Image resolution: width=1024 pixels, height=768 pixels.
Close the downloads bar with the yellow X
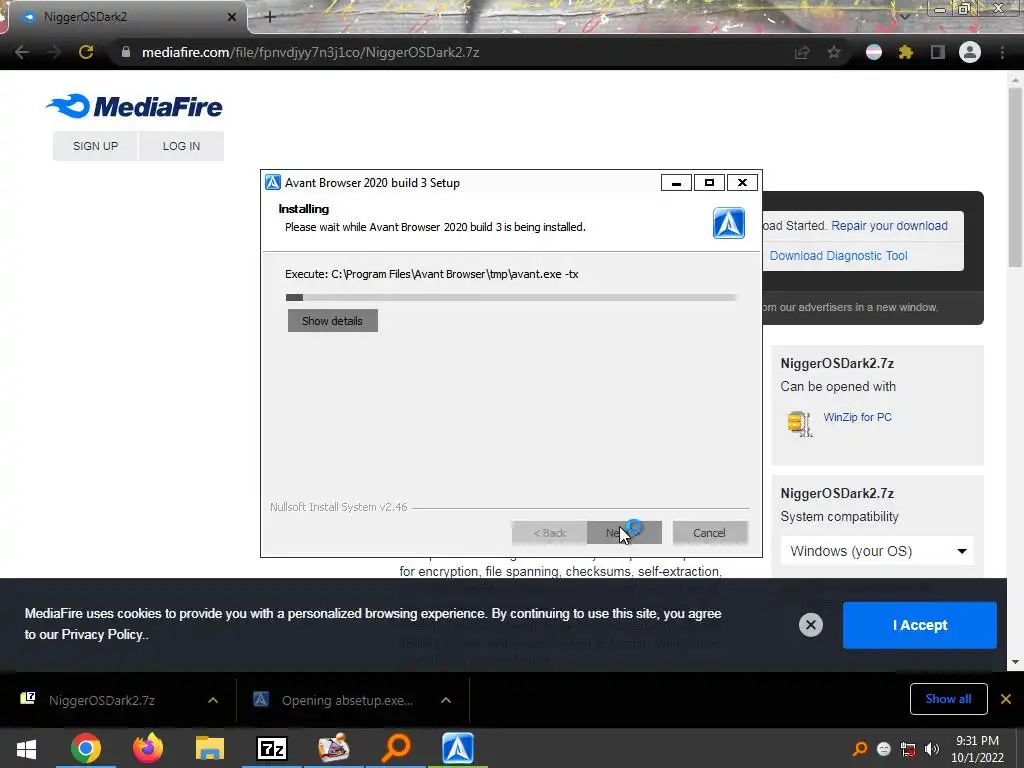pos(1006,699)
